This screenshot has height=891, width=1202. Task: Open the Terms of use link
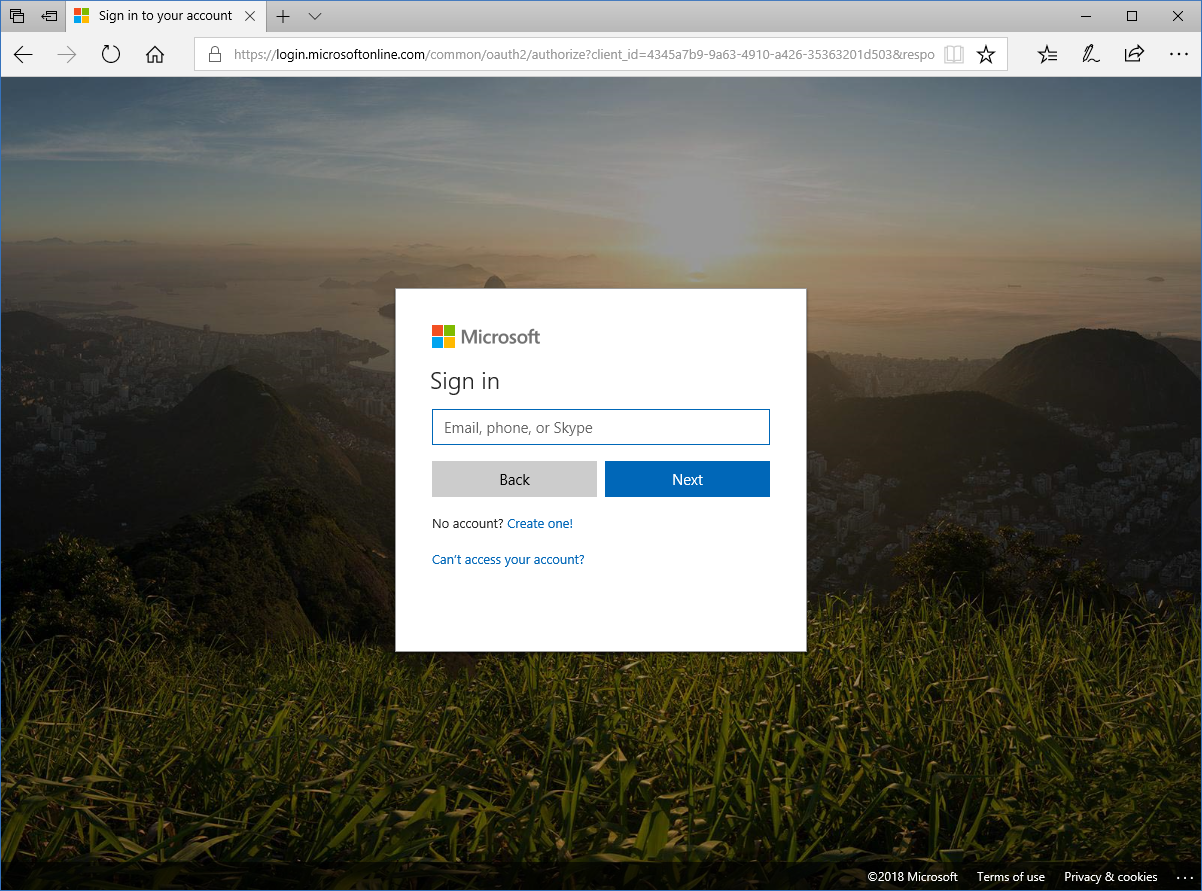[x=1011, y=877]
